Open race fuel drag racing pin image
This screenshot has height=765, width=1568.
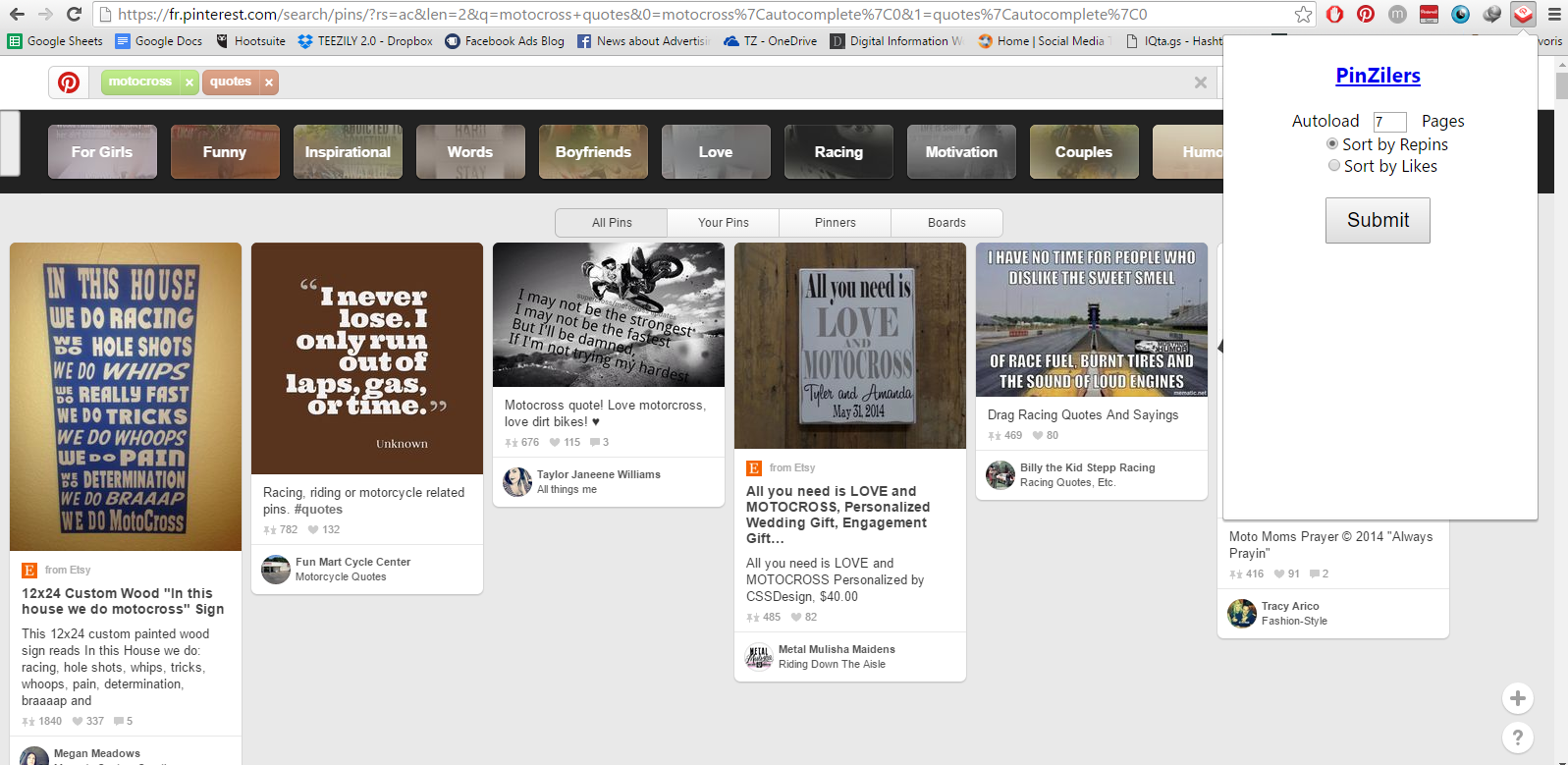(x=1092, y=320)
